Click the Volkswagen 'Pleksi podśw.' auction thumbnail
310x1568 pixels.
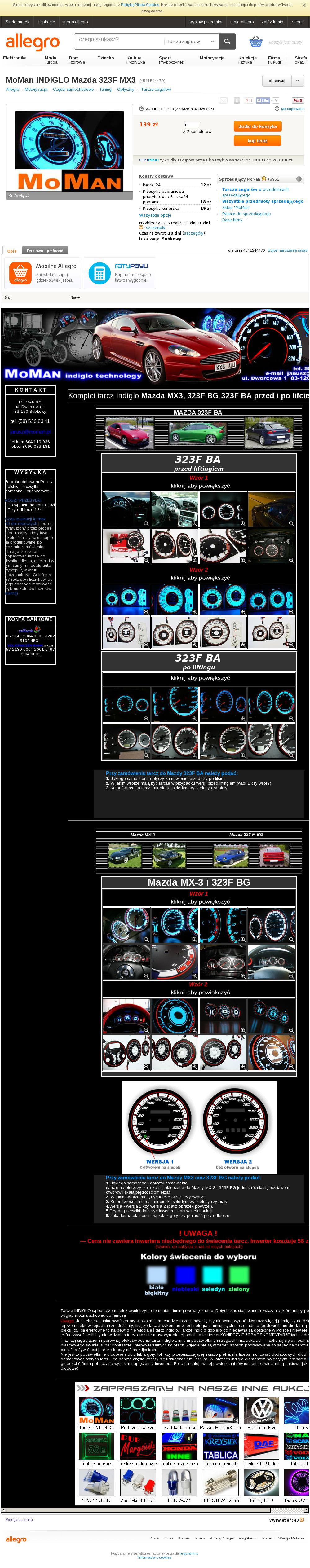click(261, 1410)
